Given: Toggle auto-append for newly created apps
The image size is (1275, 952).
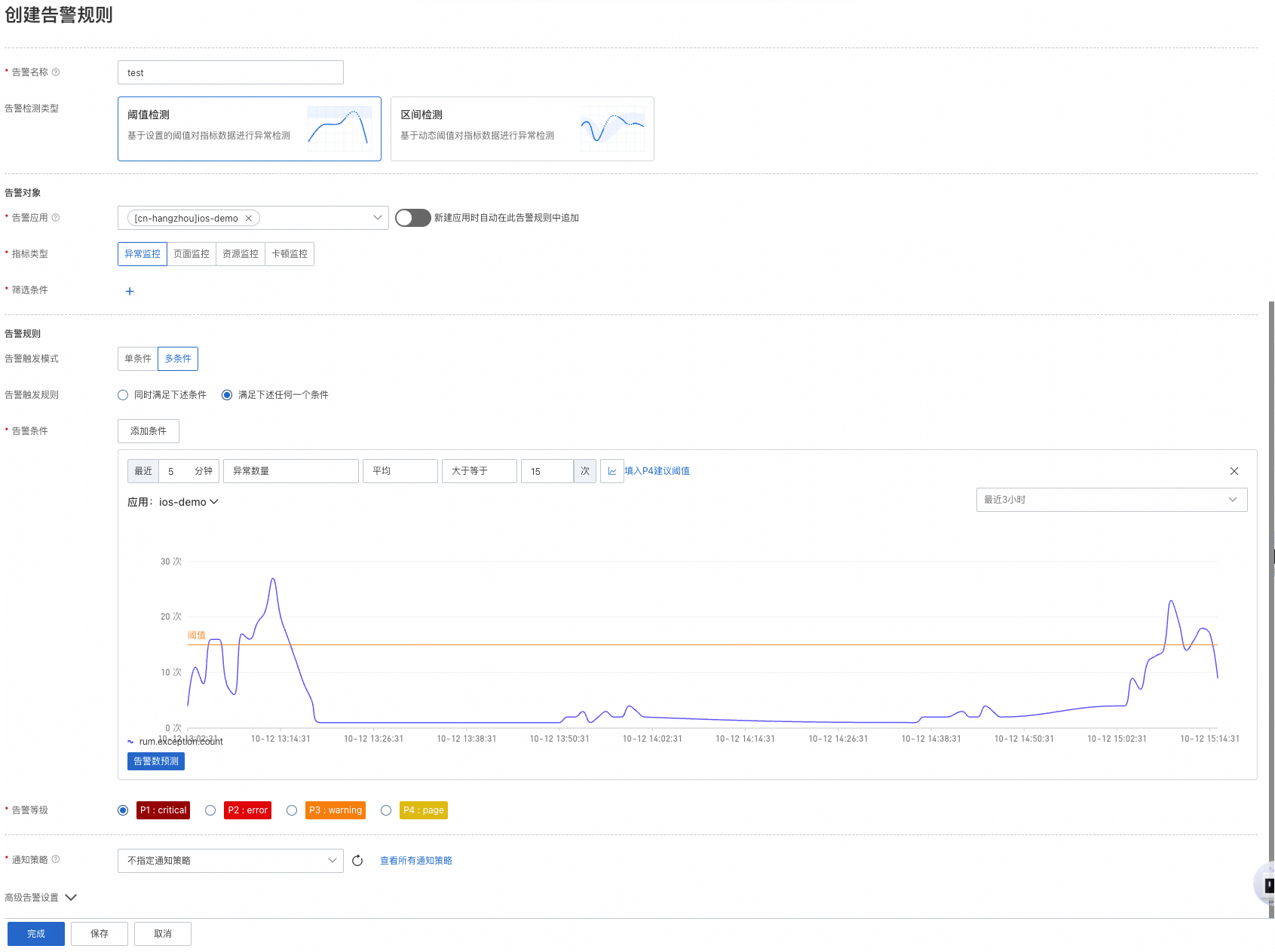Looking at the screenshot, I should 413,218.
